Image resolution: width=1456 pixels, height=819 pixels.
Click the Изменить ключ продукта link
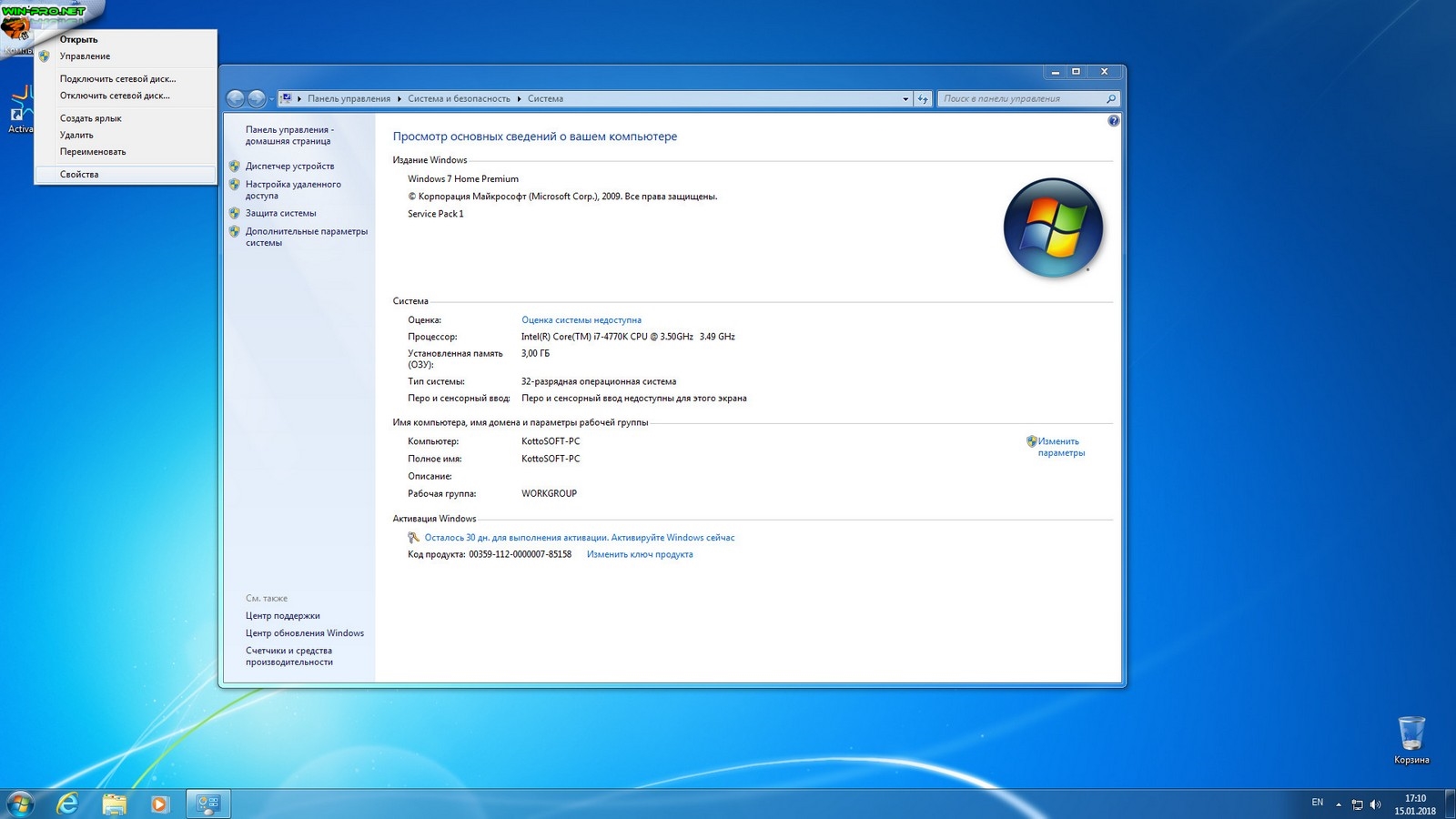pos(640,554)
